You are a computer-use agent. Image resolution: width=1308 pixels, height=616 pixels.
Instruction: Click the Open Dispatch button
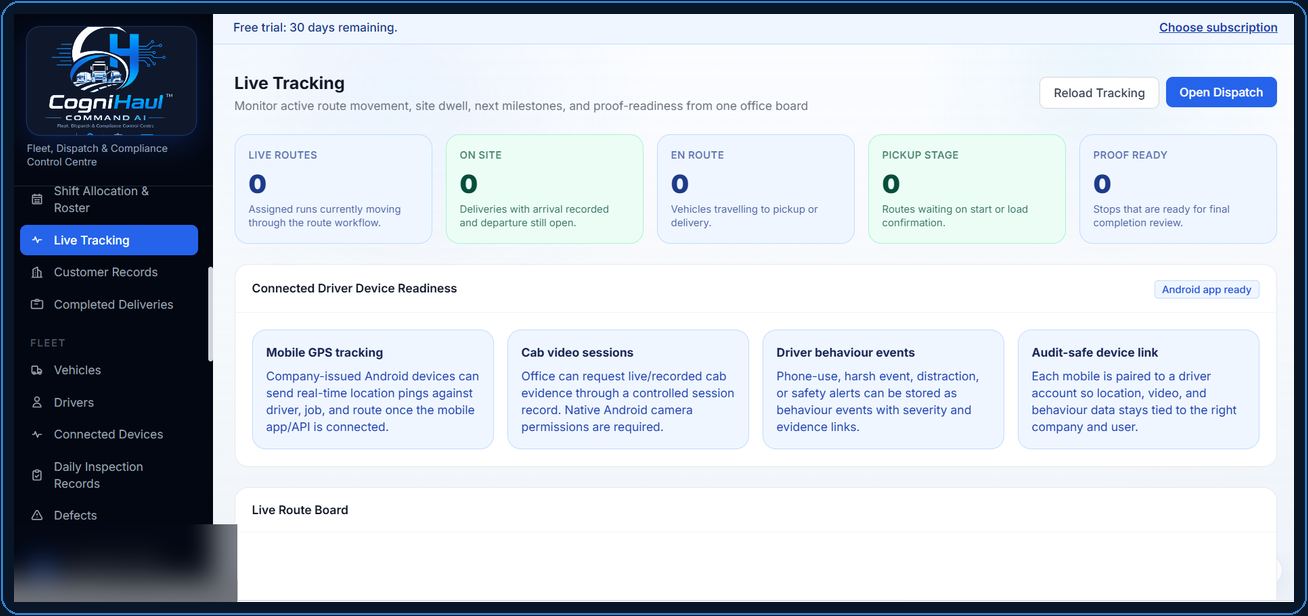[1221, 92]
